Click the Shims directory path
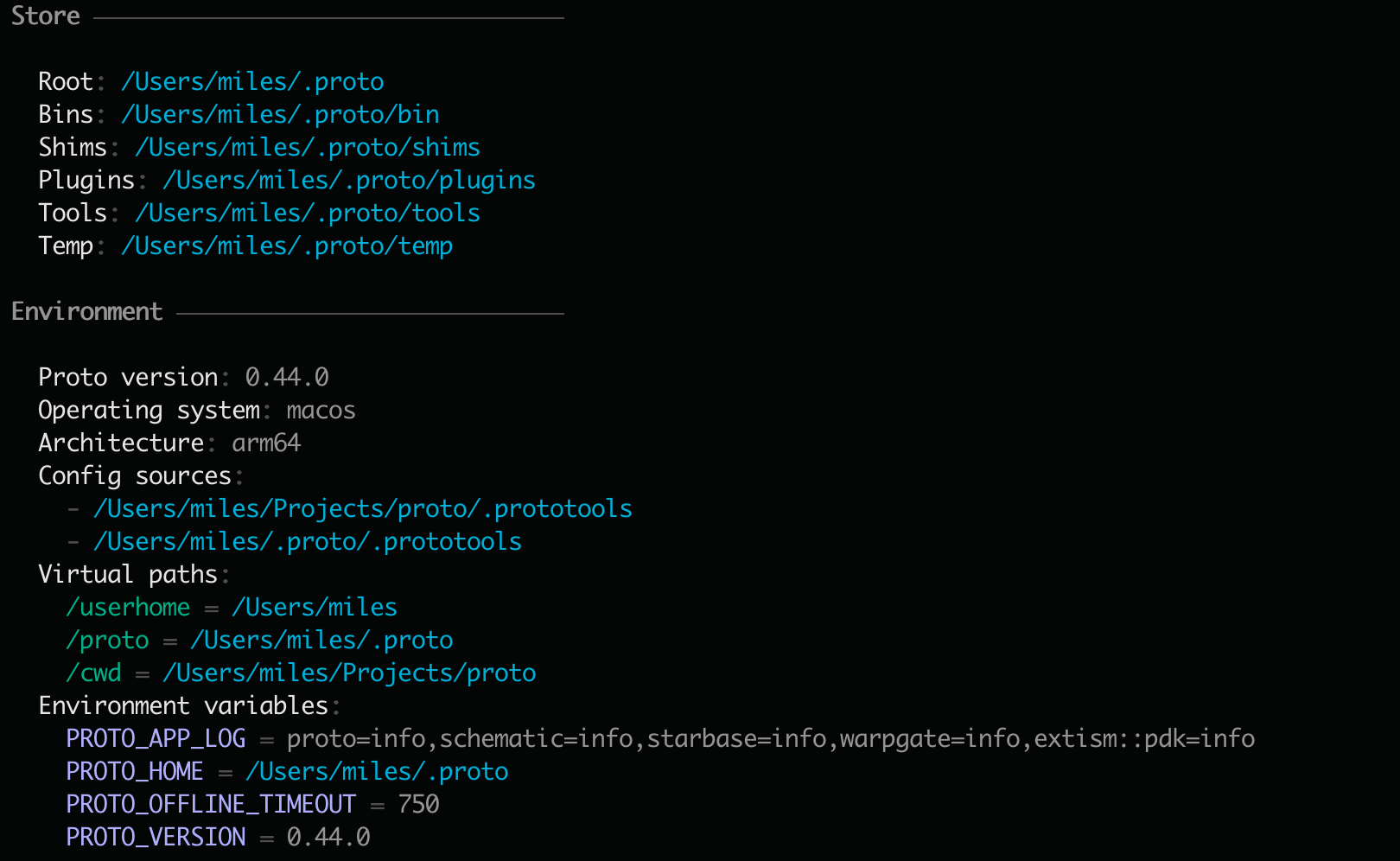 [x=307, y=148]
